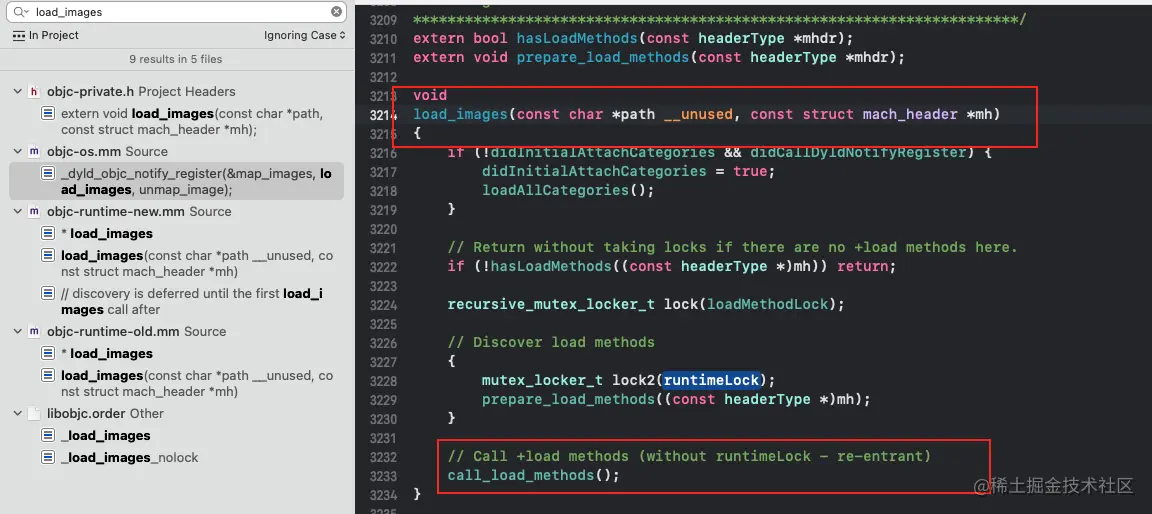Click result icon beside extern void load_images
Viewport: 1152px width, 514px height.
click(48, 114)
